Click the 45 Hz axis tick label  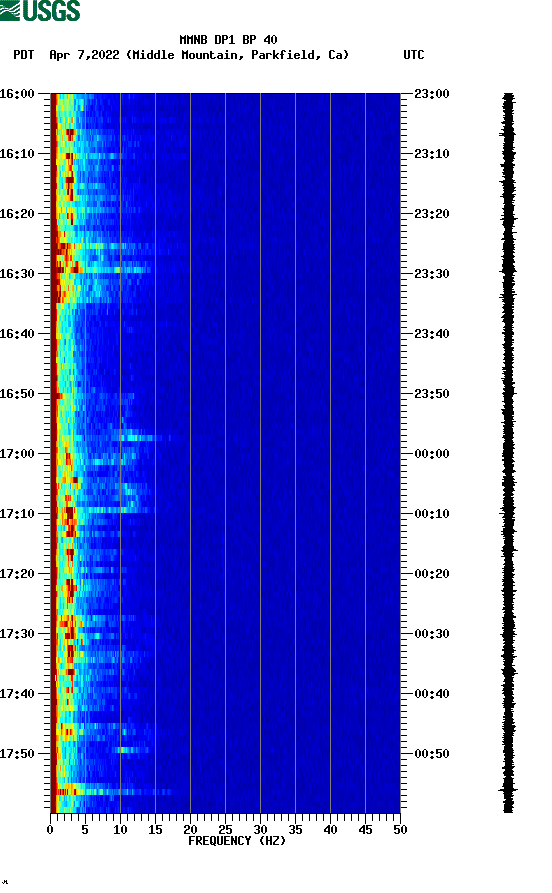(x=365, y=830)
